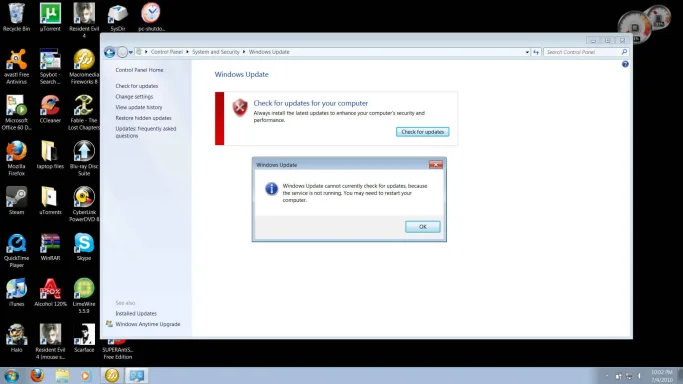Screen dimensions: 683x384
Task: Open the Resident Evil 4 desktop shortcut
Action: click(84, 20)
